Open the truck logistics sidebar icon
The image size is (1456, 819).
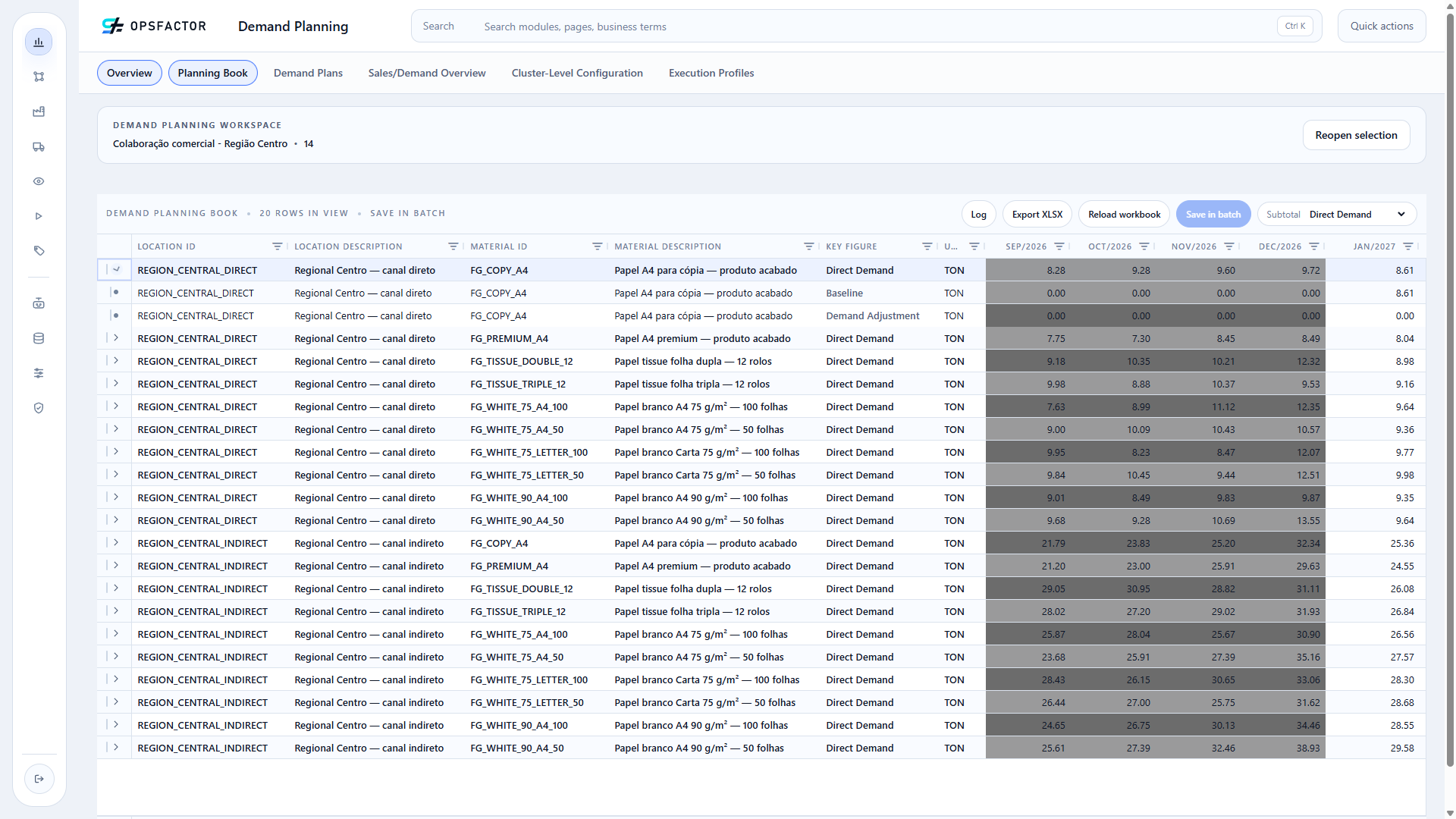(39, 146)
